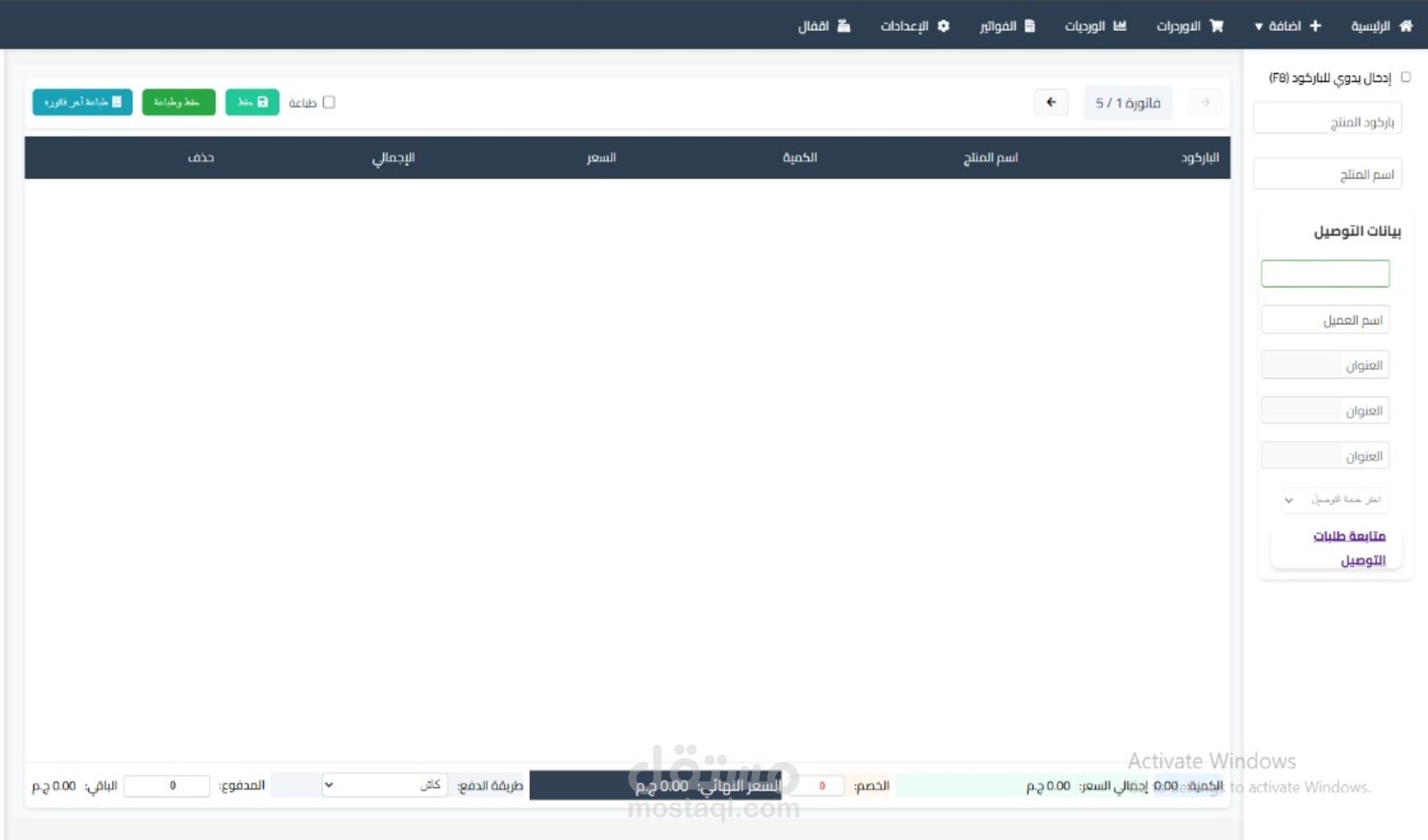The width and height of the screenshot is (1428, 840).
Task: Click the green حفظ وطباعة button
Action: pyautogui.click(x=178, y=102)
